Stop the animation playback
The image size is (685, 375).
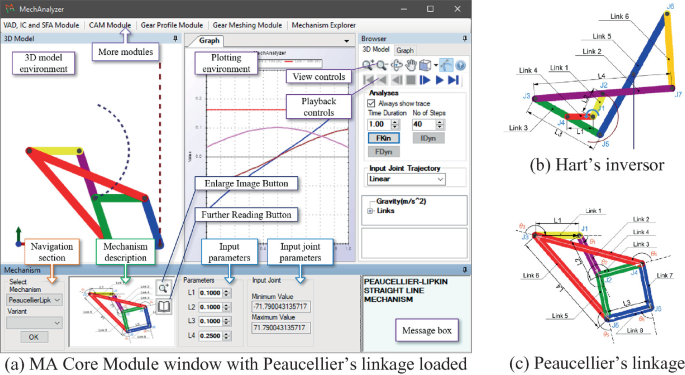click(411, 80)
